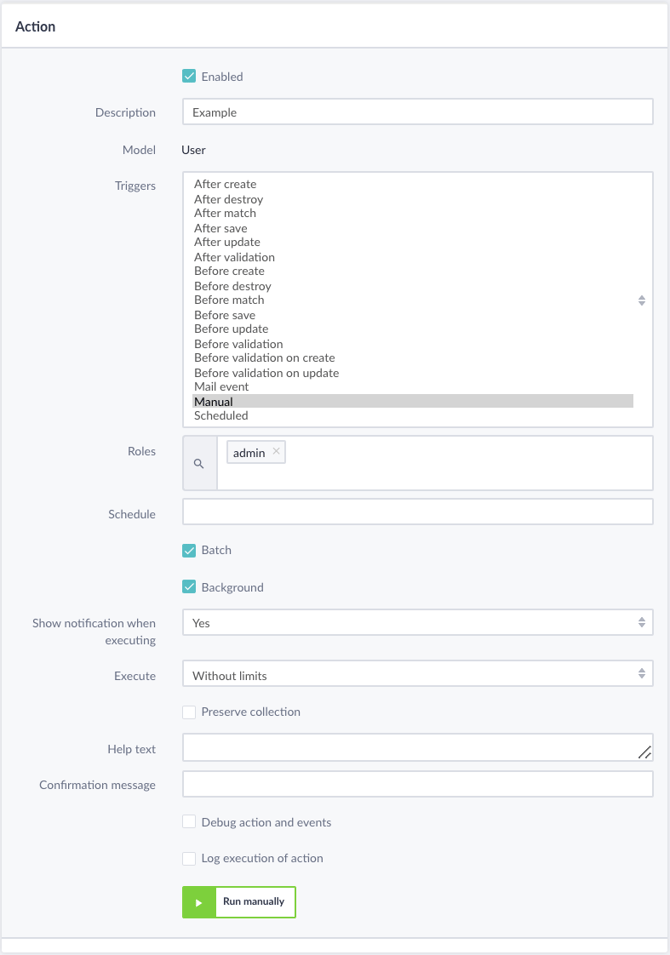
Task: Open Show notification when executing dropdown
Action: click(418, 622)
